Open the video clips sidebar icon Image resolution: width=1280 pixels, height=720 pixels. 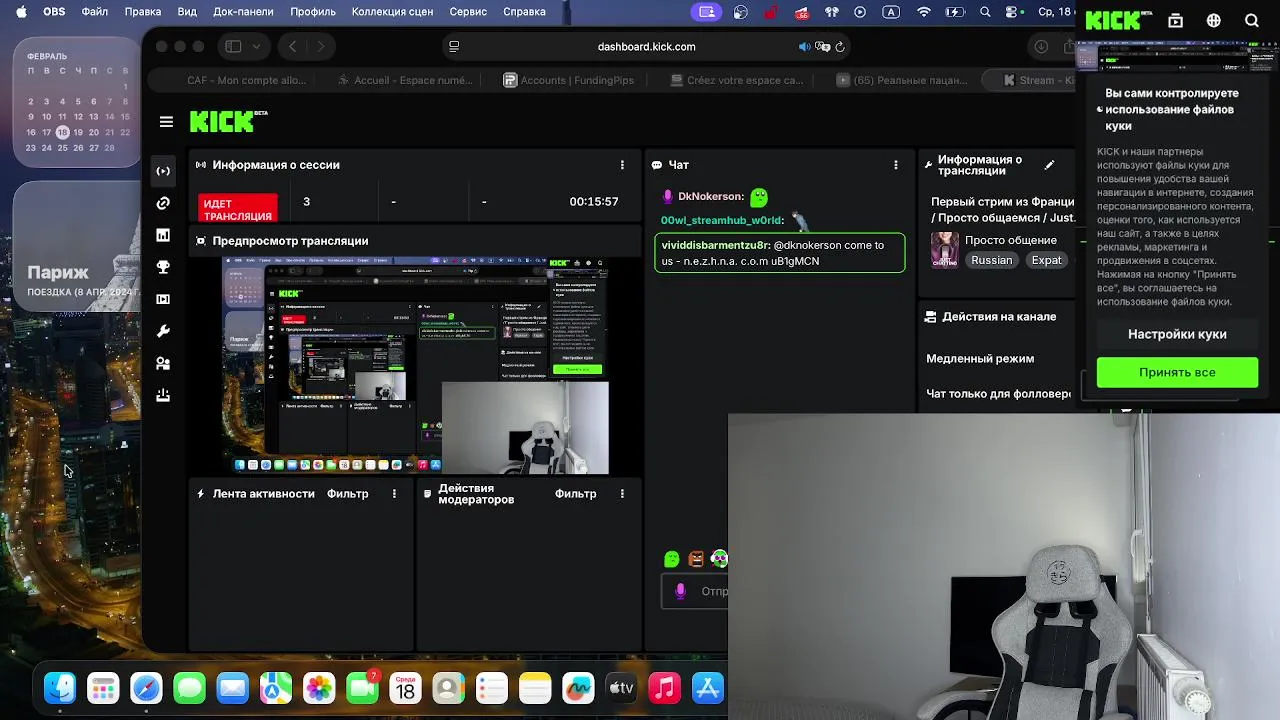pos(163,299)
